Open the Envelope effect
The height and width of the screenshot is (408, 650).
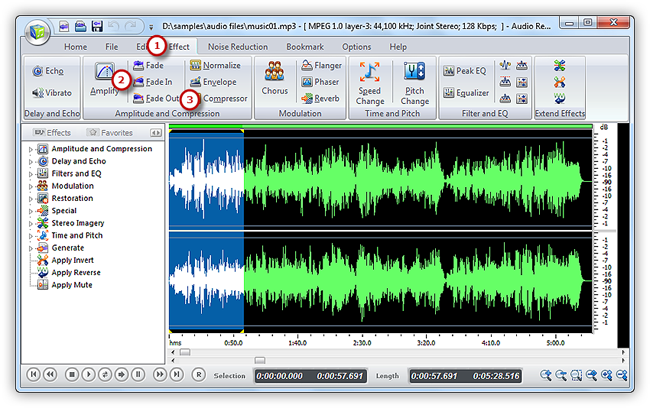click(x=213, y=82)
